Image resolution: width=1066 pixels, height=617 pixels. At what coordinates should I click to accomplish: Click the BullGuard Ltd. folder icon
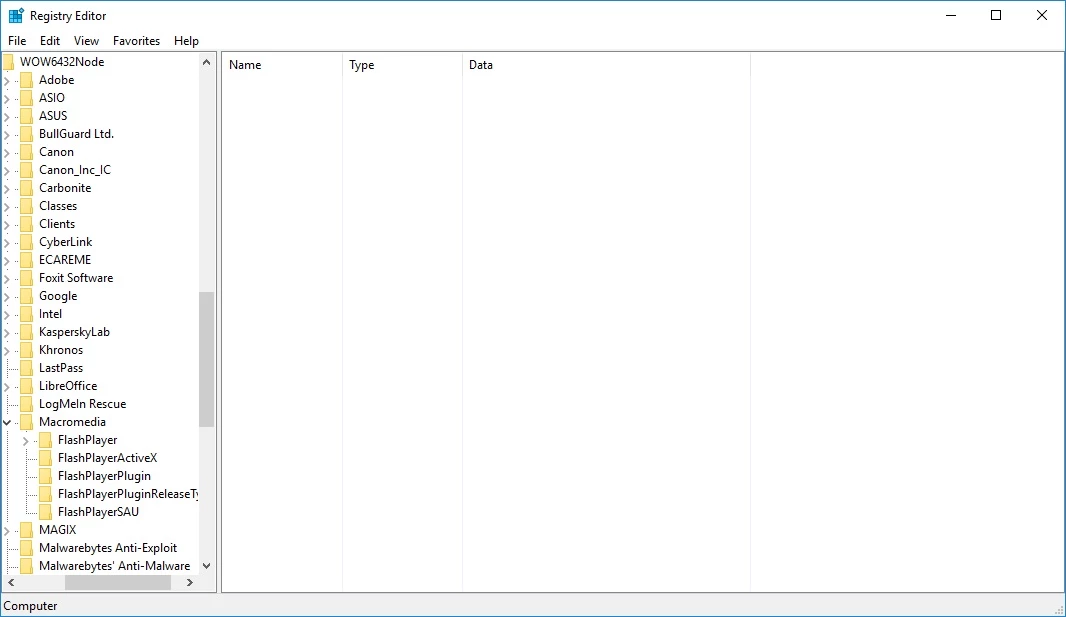coord(26,134)
